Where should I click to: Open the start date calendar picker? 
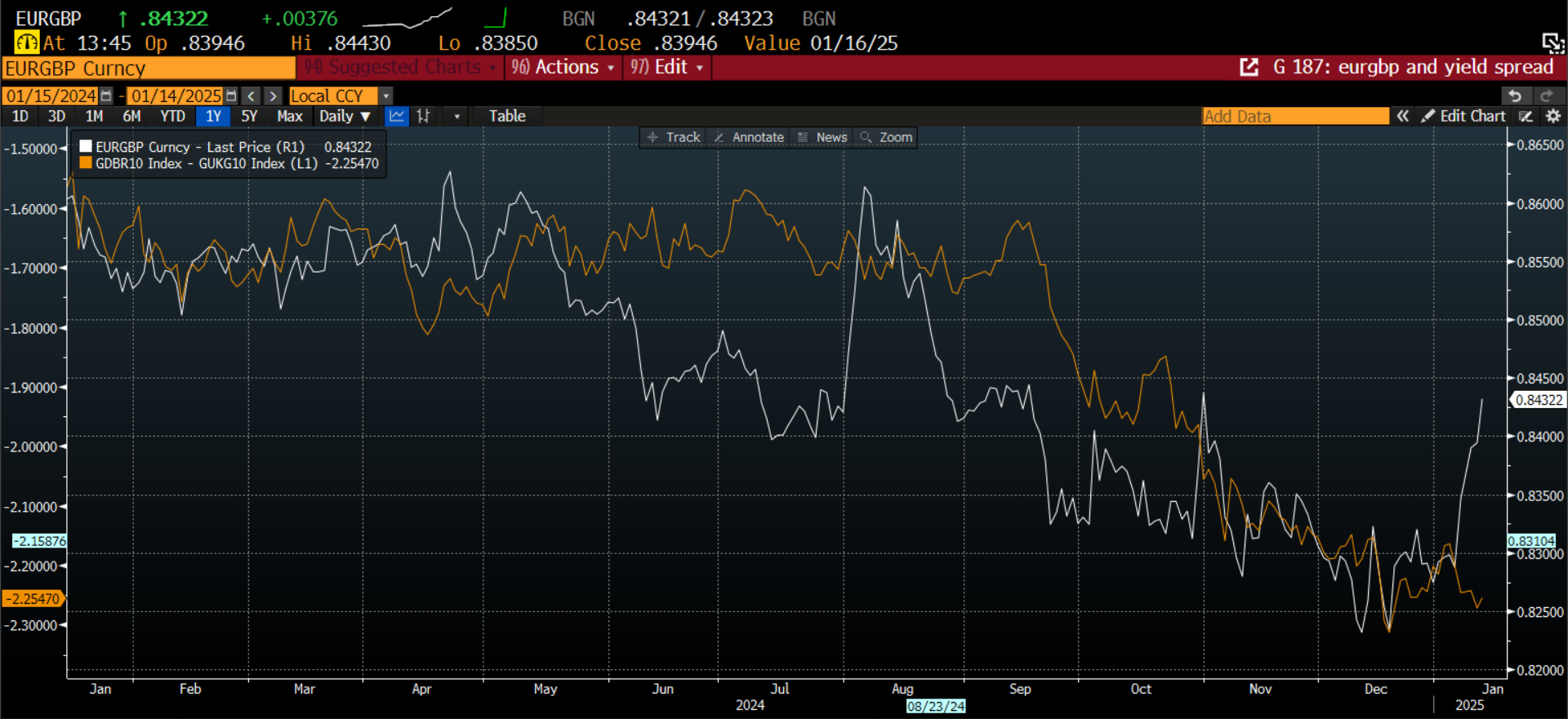pyautogui.click(x=106, y=96)
